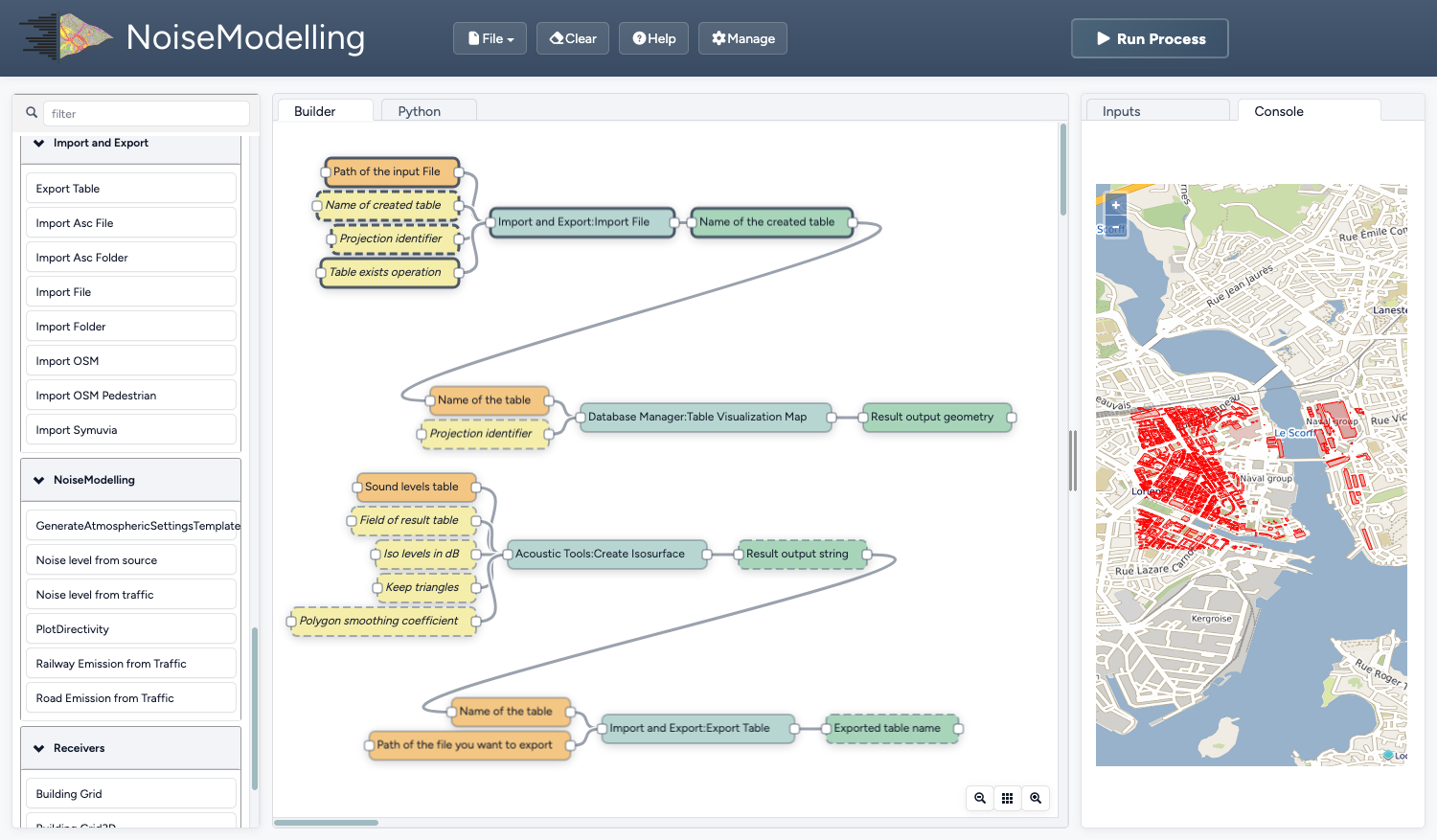This screenshot has width=1437, height=840.
Task: Click the process list sidebar scrollbar
Action: [x=255, y=709]
